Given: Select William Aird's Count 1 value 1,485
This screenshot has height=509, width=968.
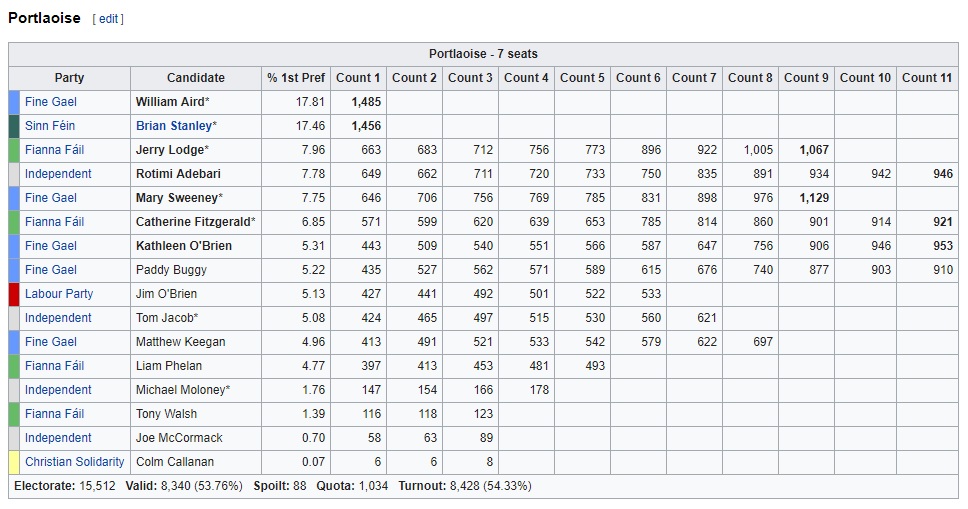Looking at the screenshot, I should click(366, 102).
